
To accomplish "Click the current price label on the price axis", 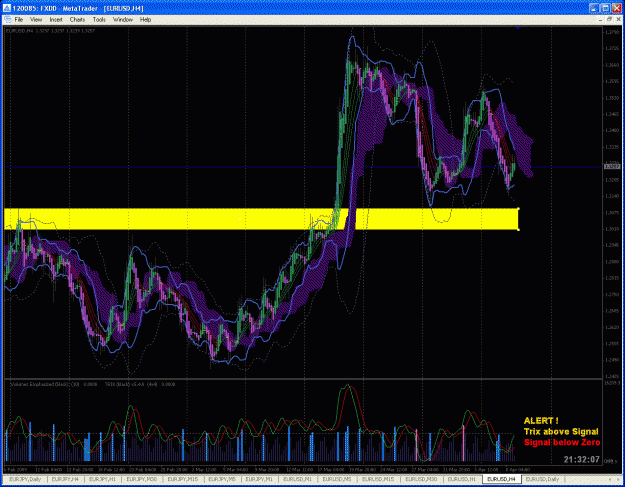I will 612,166.
